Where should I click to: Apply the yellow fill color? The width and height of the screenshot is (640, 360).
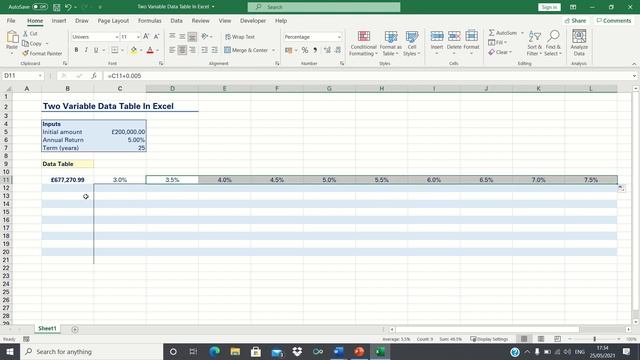click(x=134, y=50)
